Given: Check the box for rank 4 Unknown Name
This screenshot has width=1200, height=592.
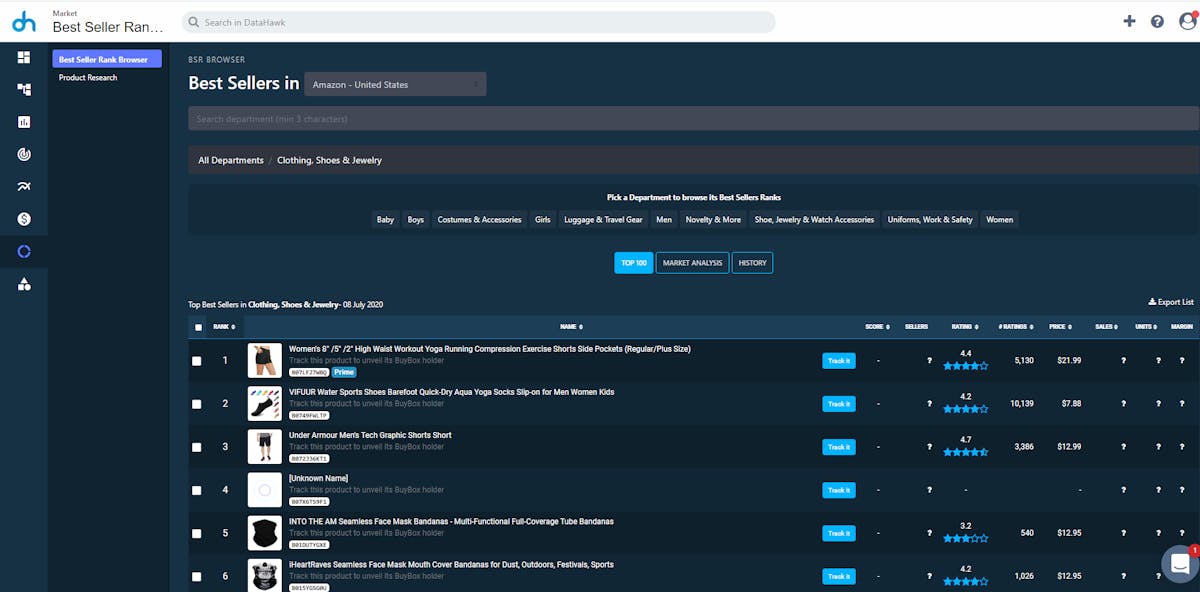Looking at the screenshot, I should click(197, 490).
